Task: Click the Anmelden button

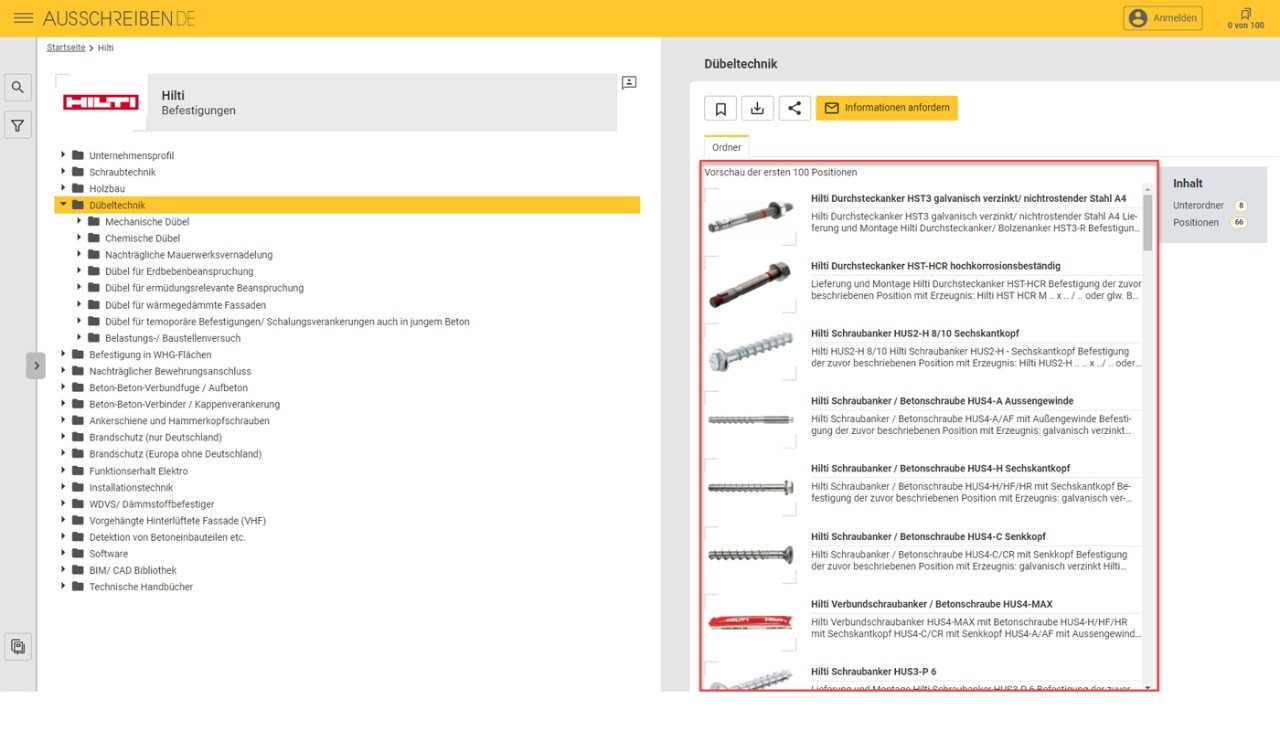Action: tap(1162, 17)
